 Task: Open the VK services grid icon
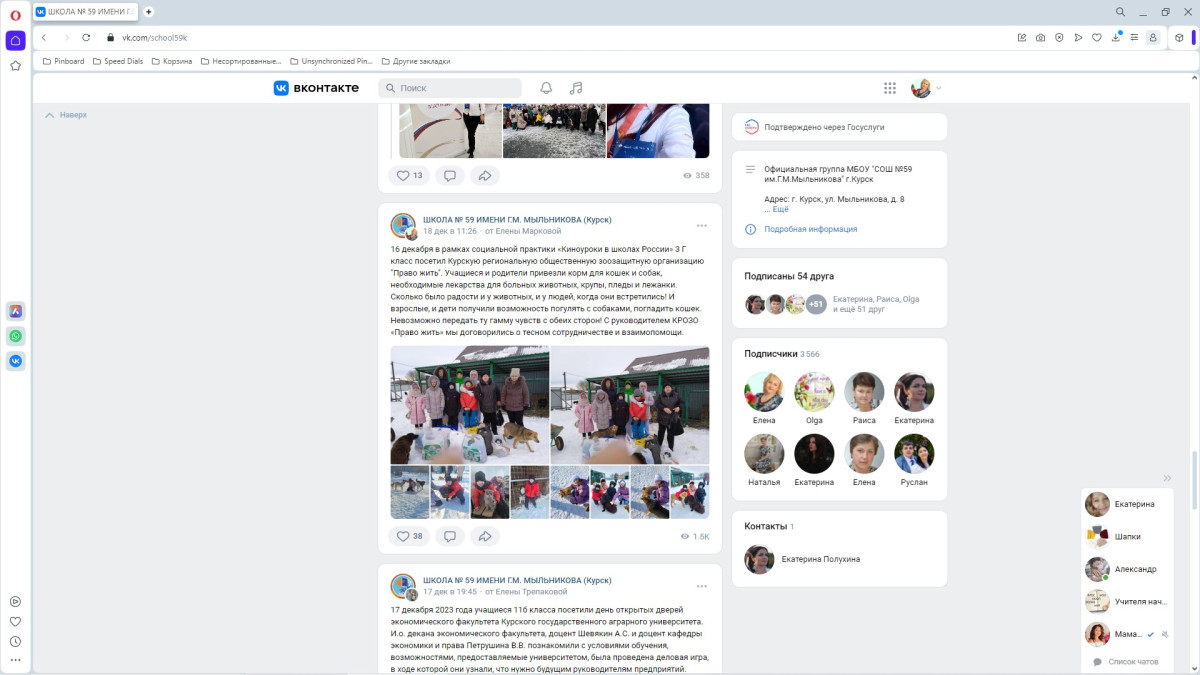click(890, 88)
